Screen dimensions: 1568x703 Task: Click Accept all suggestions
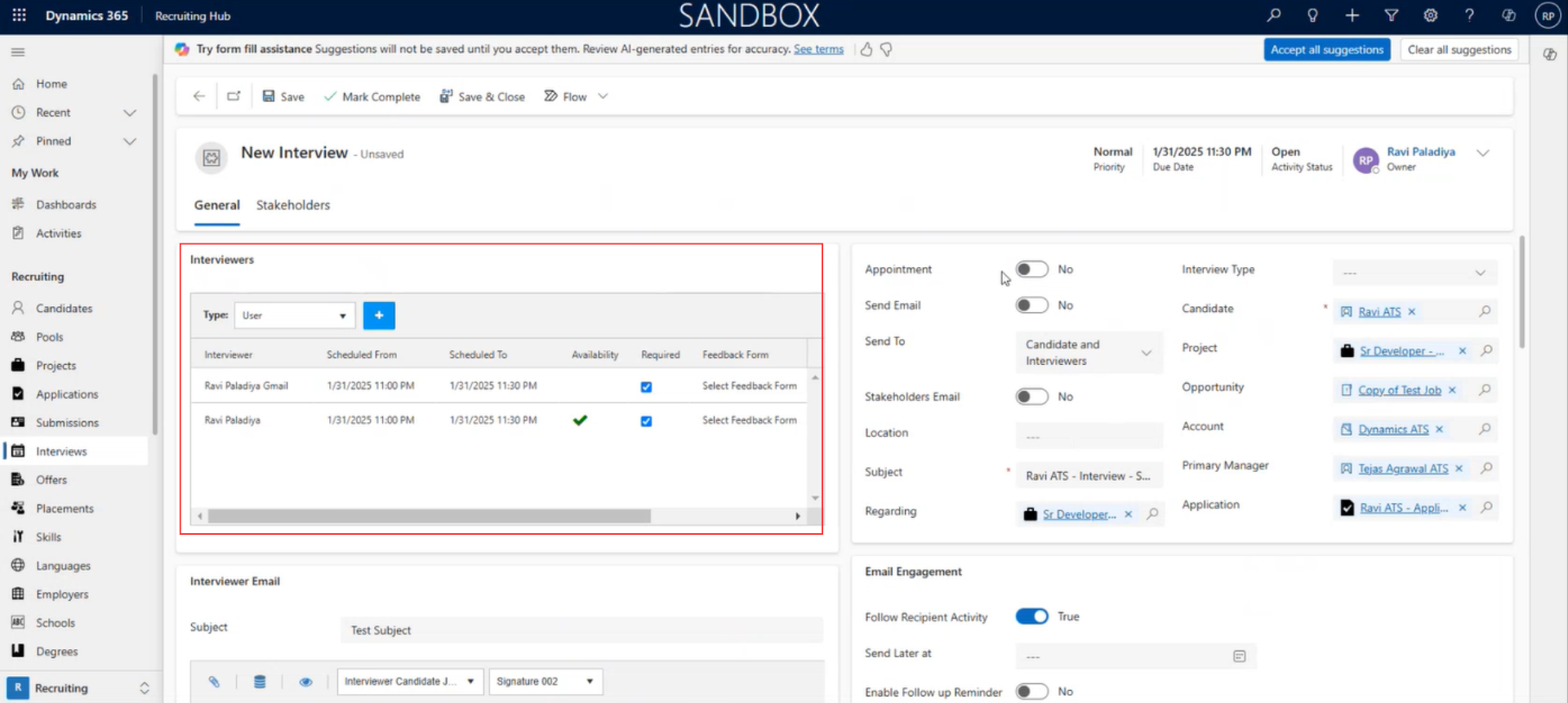(x=1327, y=50)
